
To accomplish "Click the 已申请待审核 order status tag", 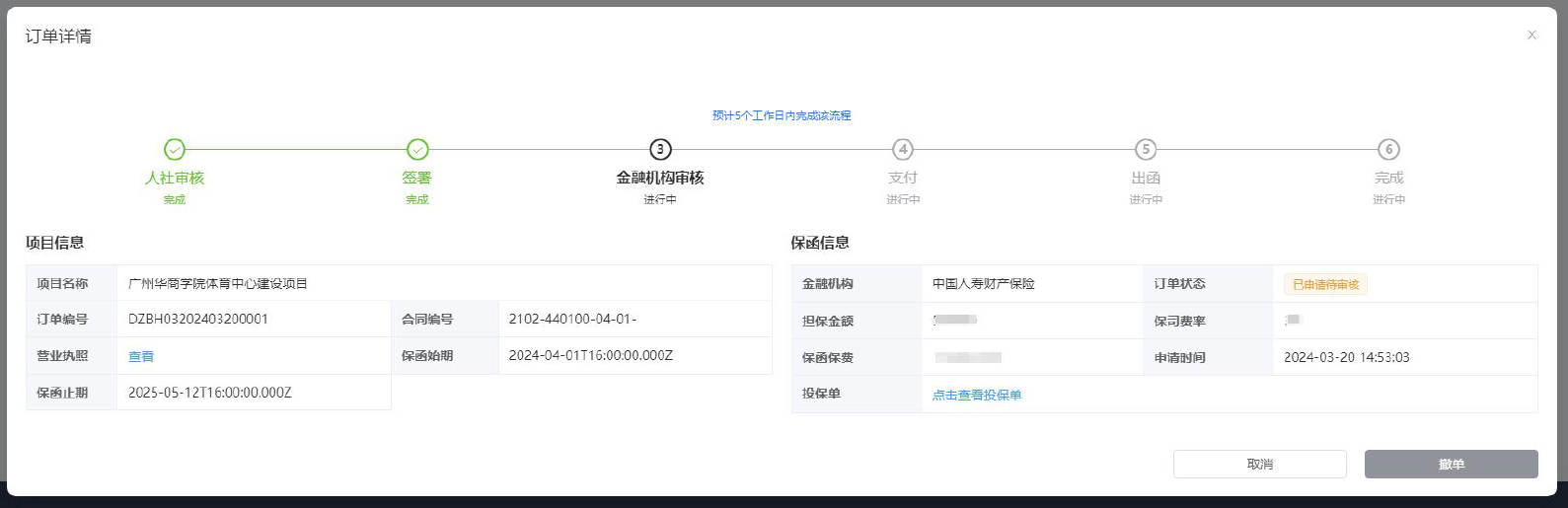I will [1325, 285].
